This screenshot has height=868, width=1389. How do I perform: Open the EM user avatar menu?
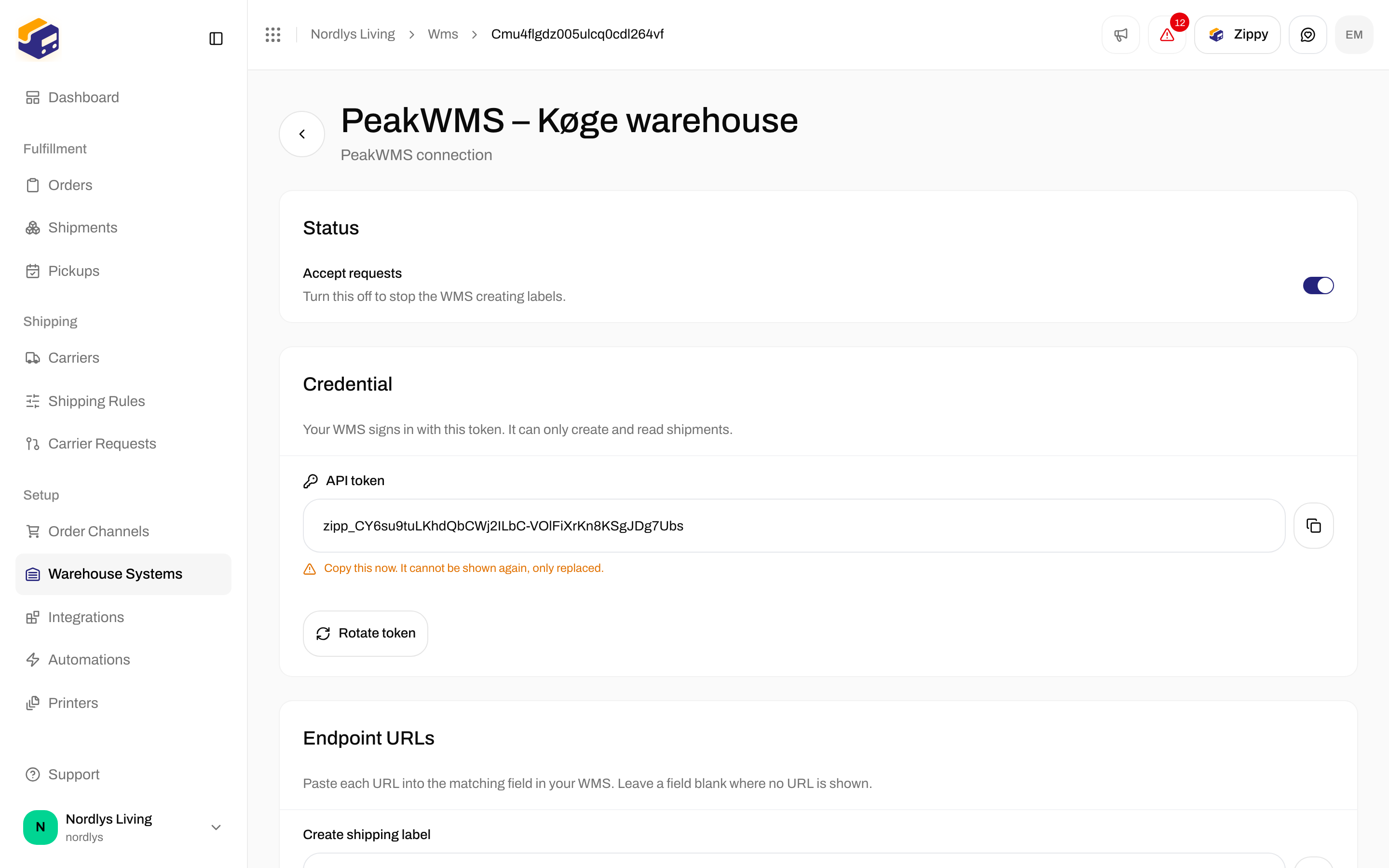[x=1354, y=35]
